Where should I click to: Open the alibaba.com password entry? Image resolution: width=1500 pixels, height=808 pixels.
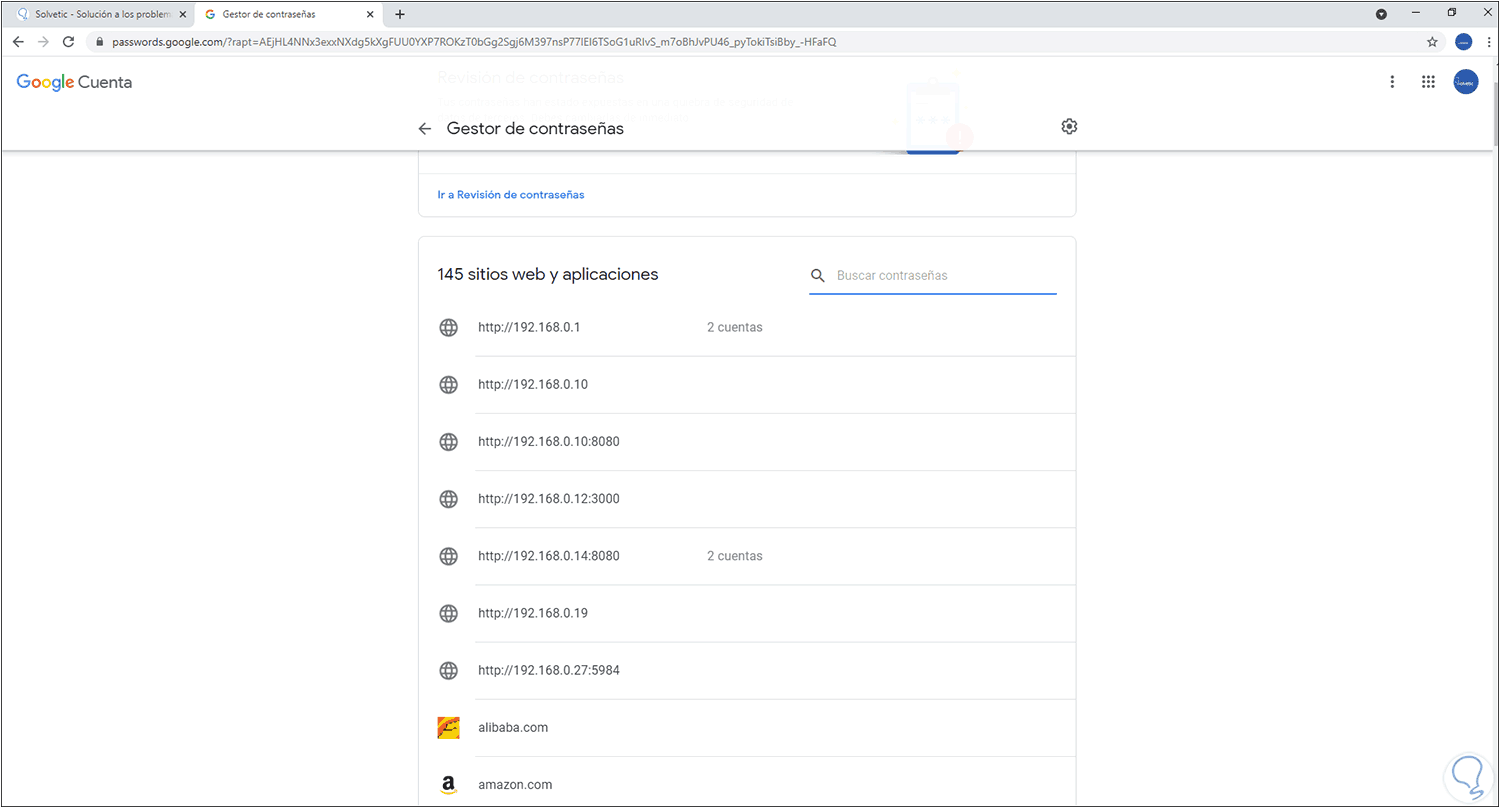pos(513,728)
